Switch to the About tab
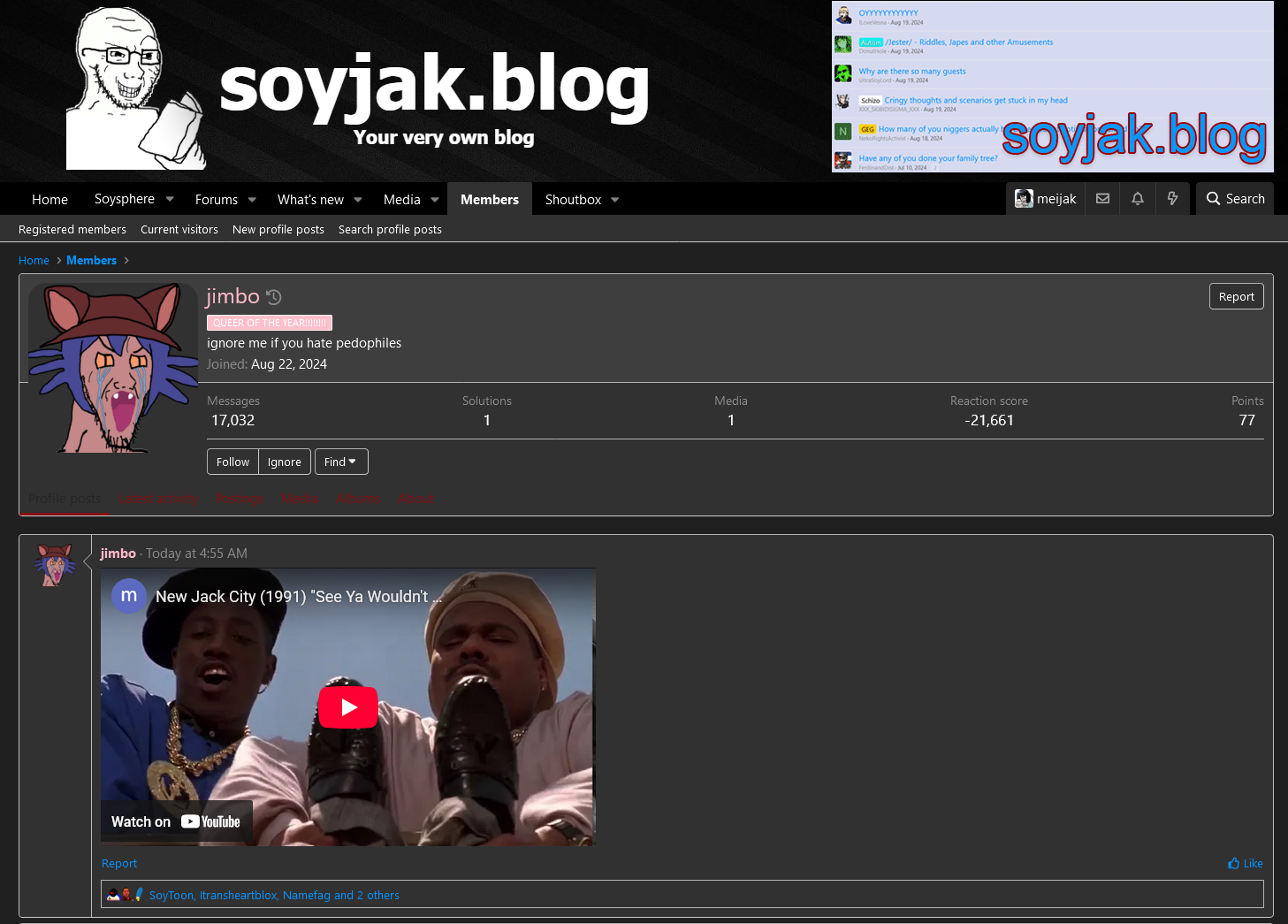 coord(415,499)
